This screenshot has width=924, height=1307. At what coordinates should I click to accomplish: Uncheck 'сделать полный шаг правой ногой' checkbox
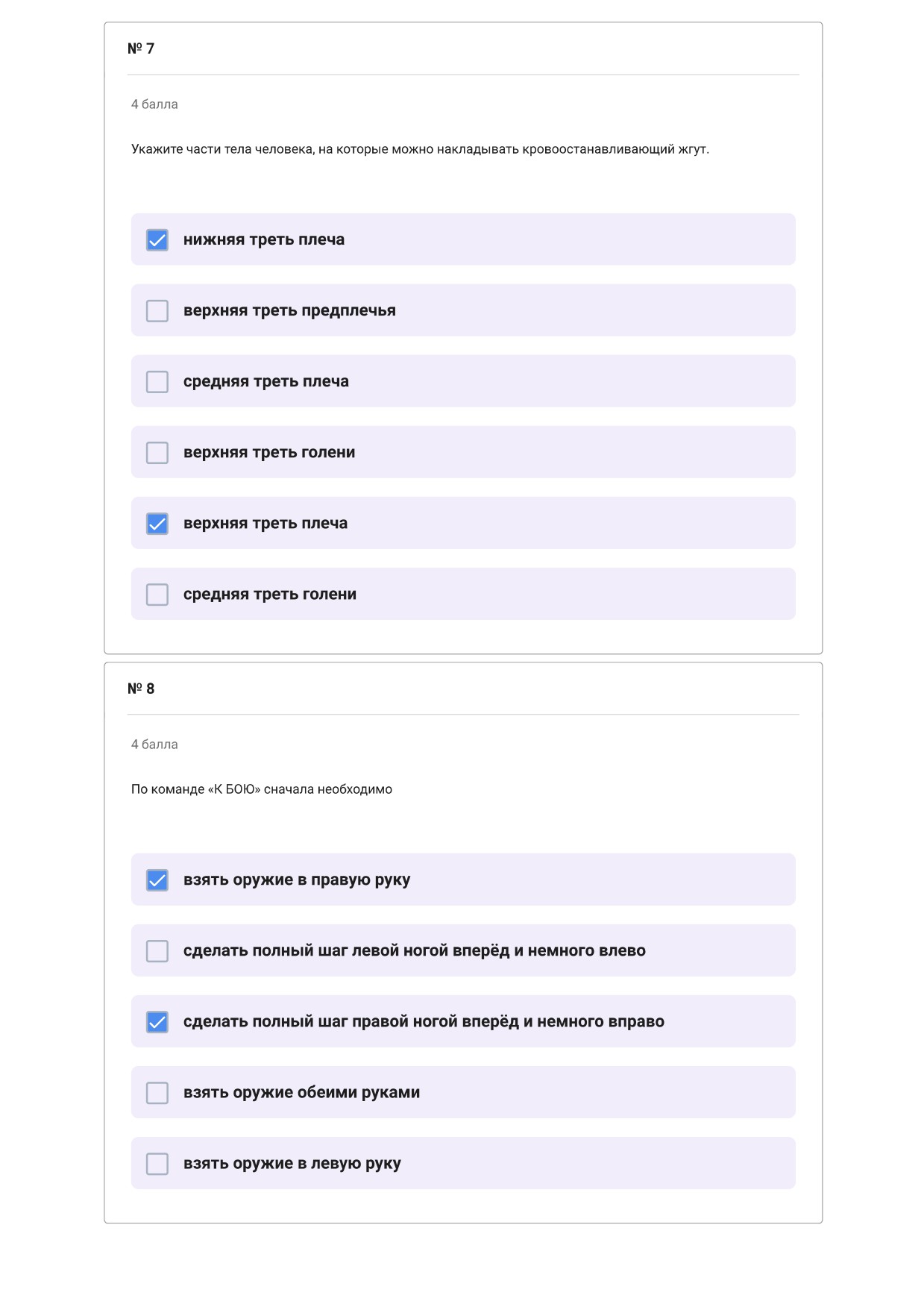pos(157,1021)
